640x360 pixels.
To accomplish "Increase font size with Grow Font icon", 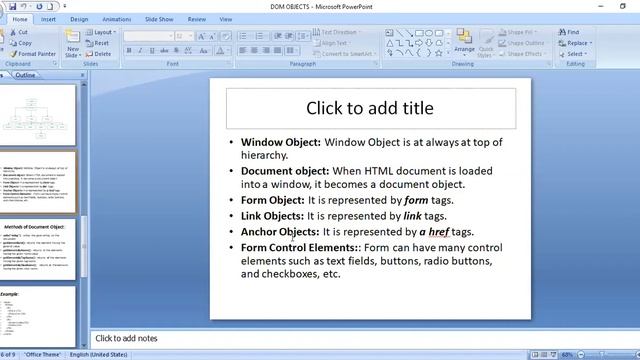I will coord(201,36).
